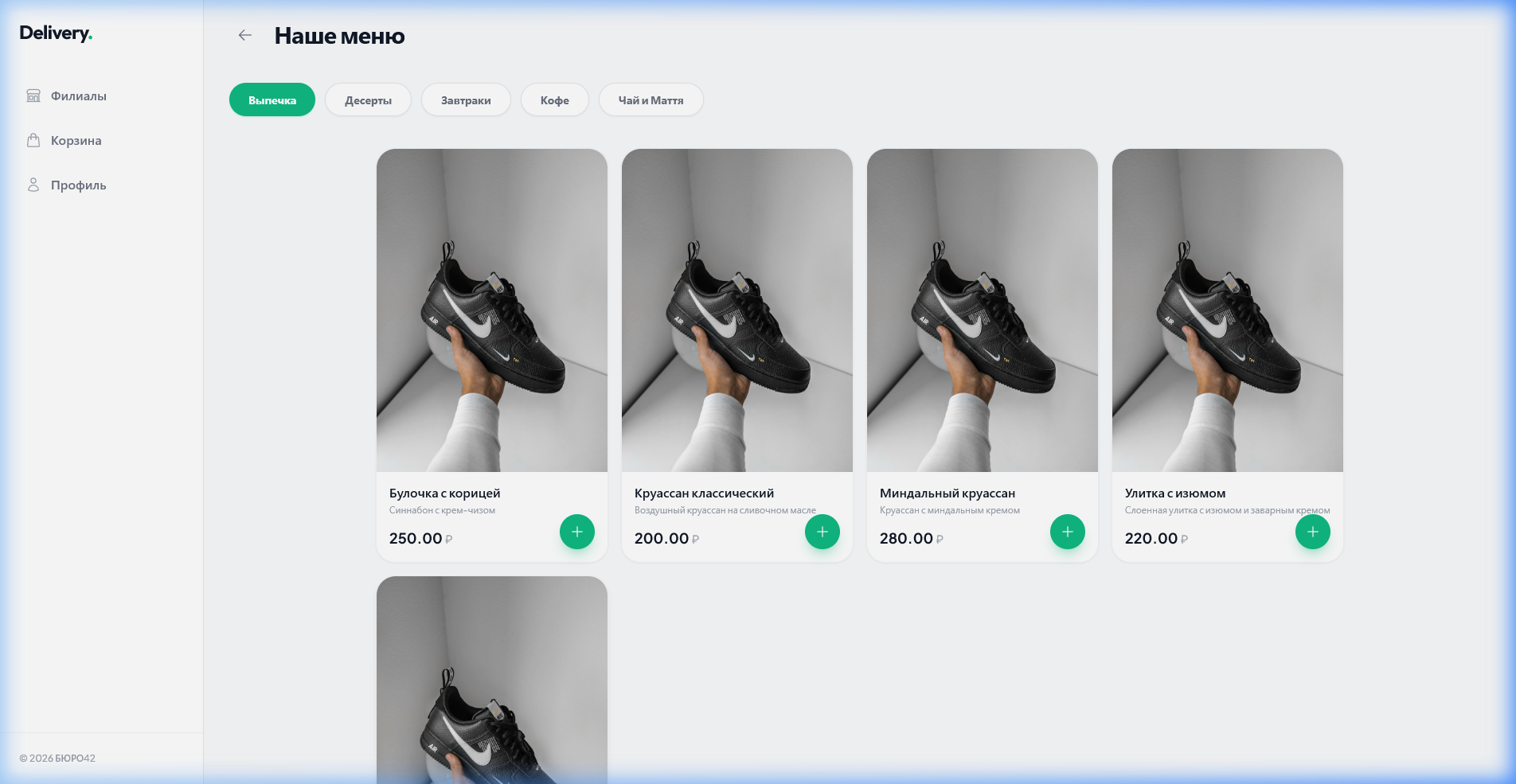Click the Филиалы store icon in sidebar

(x=33, y=96)
